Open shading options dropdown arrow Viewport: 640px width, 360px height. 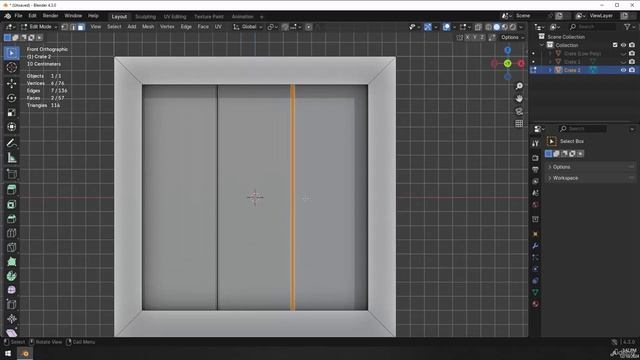pos(521,27)
